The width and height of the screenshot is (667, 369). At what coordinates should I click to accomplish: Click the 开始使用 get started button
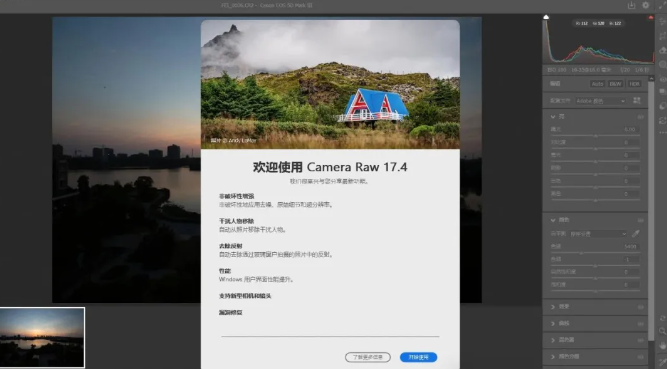pyautogui.click(x=419, y=357)
